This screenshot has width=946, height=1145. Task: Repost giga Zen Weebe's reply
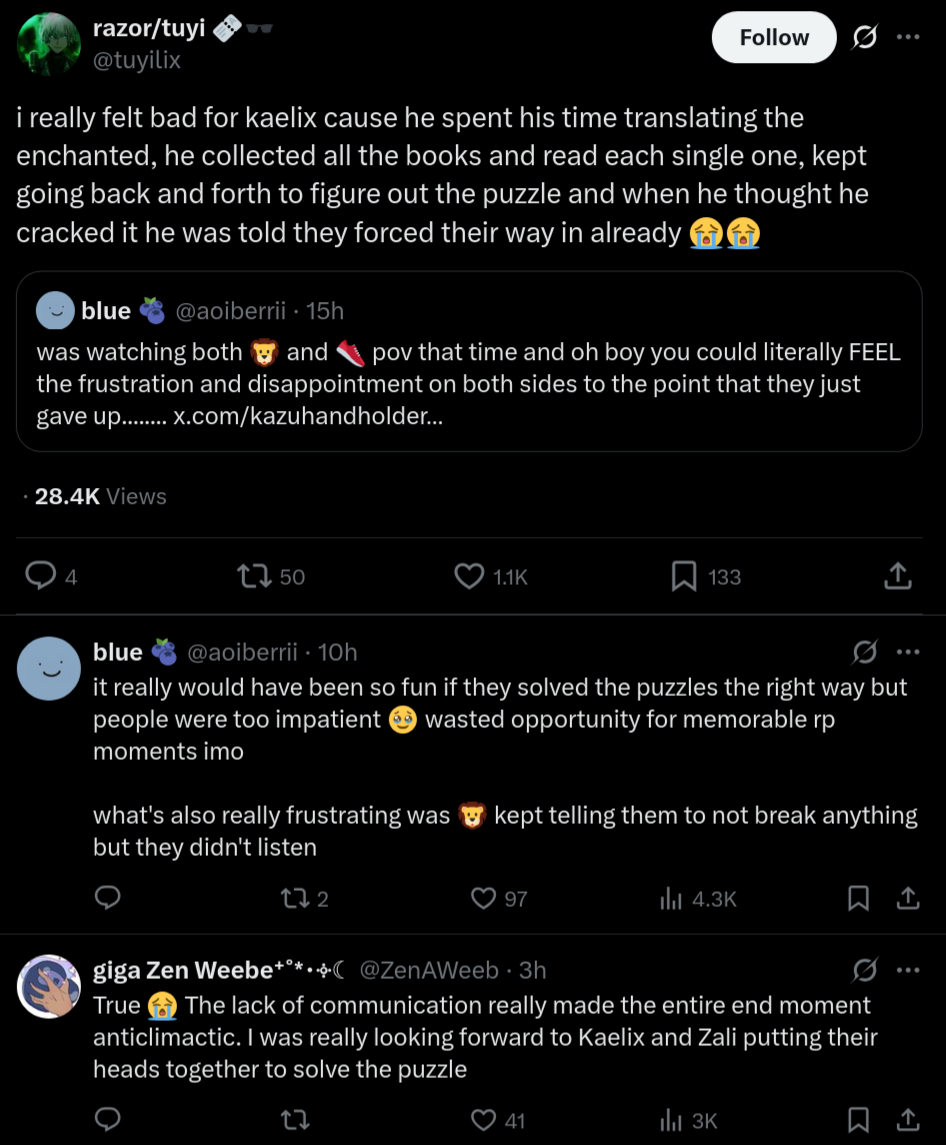(295, 1120)
